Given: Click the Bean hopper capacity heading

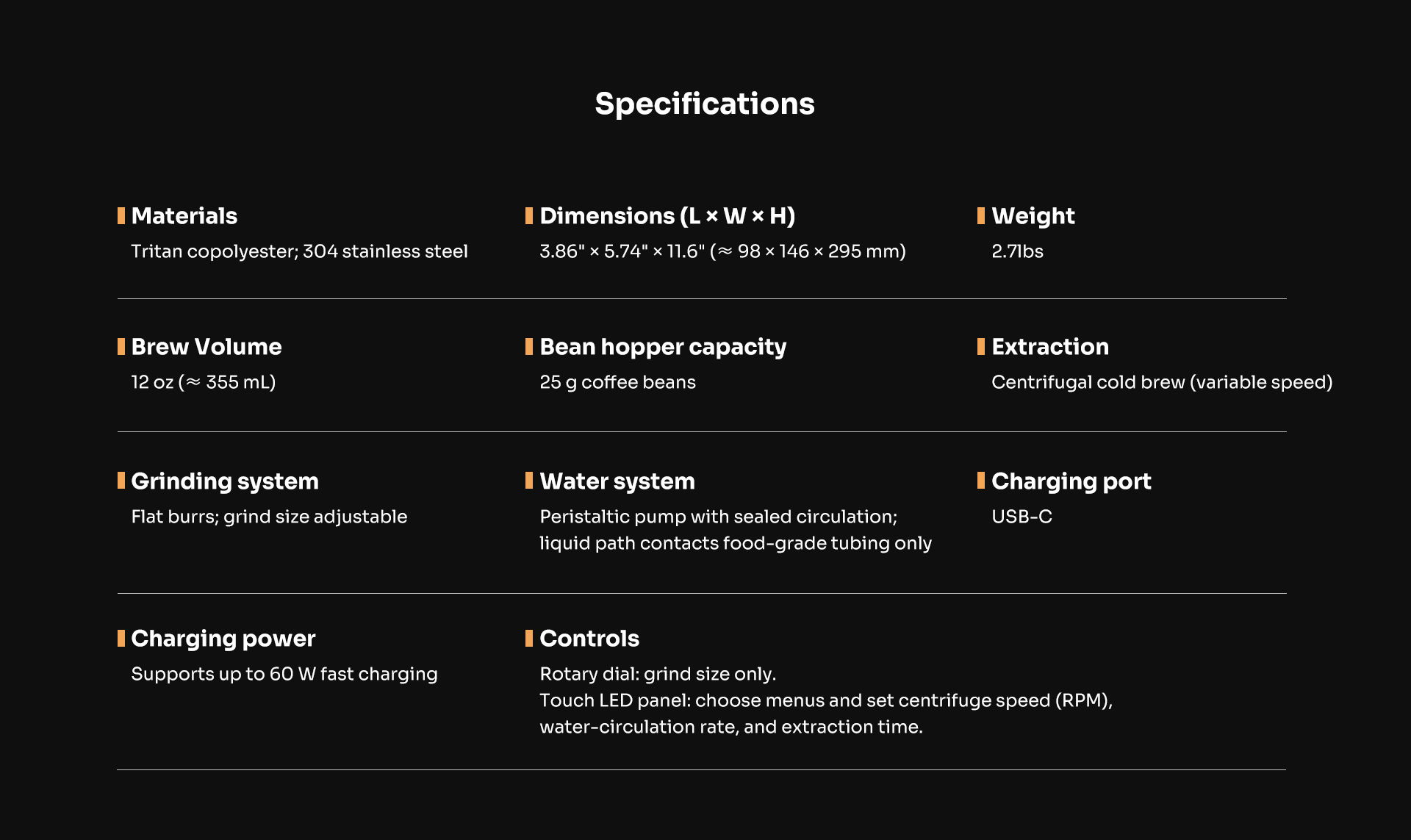Looking at the screenshot, I should tap(663, 347).
